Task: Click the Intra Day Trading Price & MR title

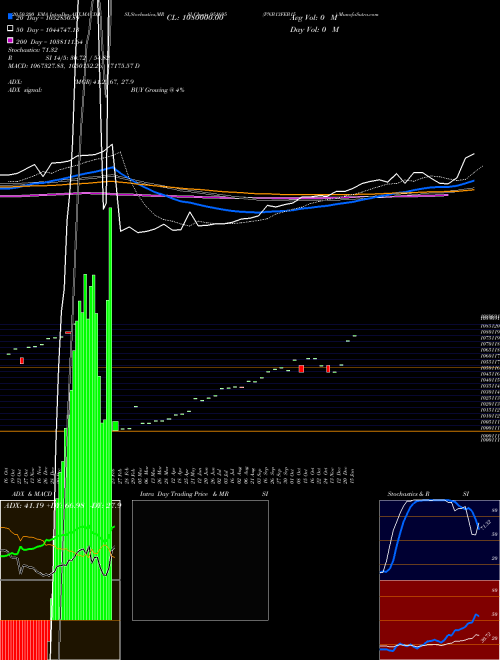Action: pos(184,494)
